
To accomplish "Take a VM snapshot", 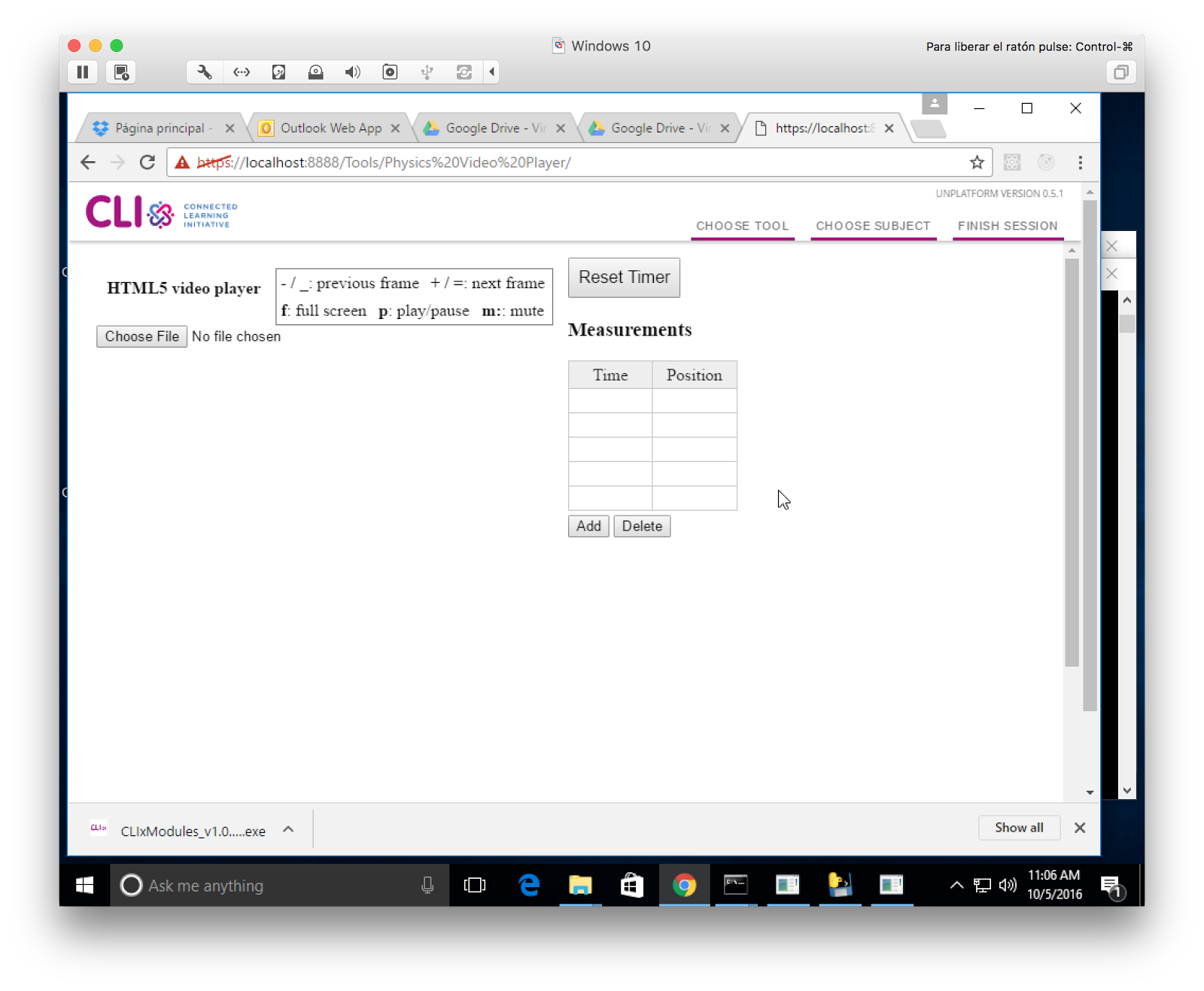I will (121, 72).
